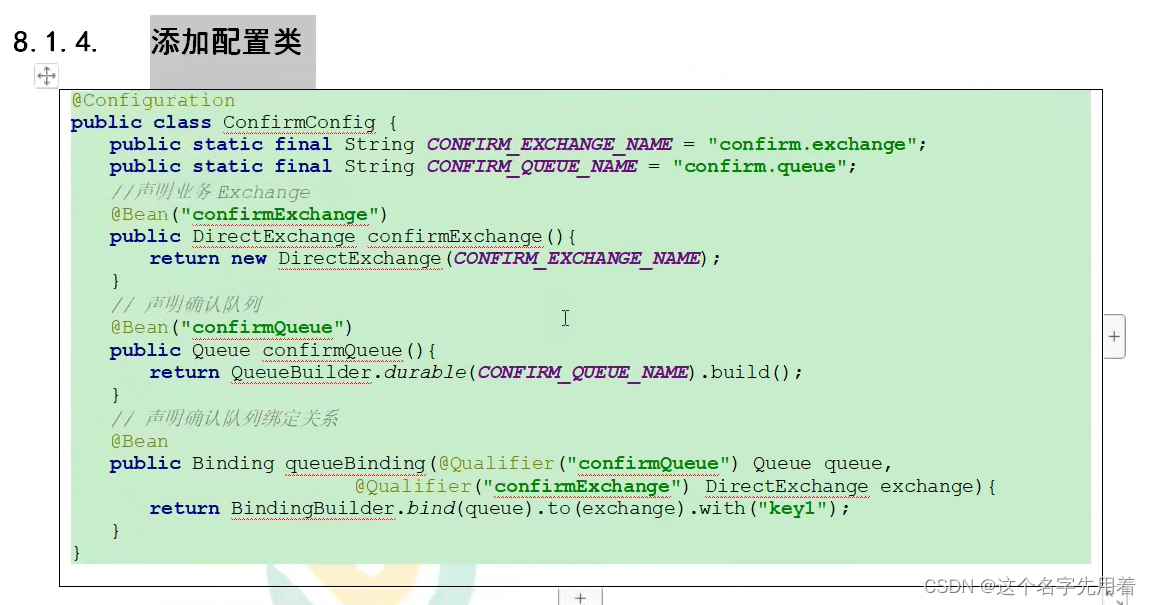Screen dimensions: 1151x605
Task: Click the constant CONFIRM_EXCHANGE_NAME declaration
Action: click(x=549, y=145)
